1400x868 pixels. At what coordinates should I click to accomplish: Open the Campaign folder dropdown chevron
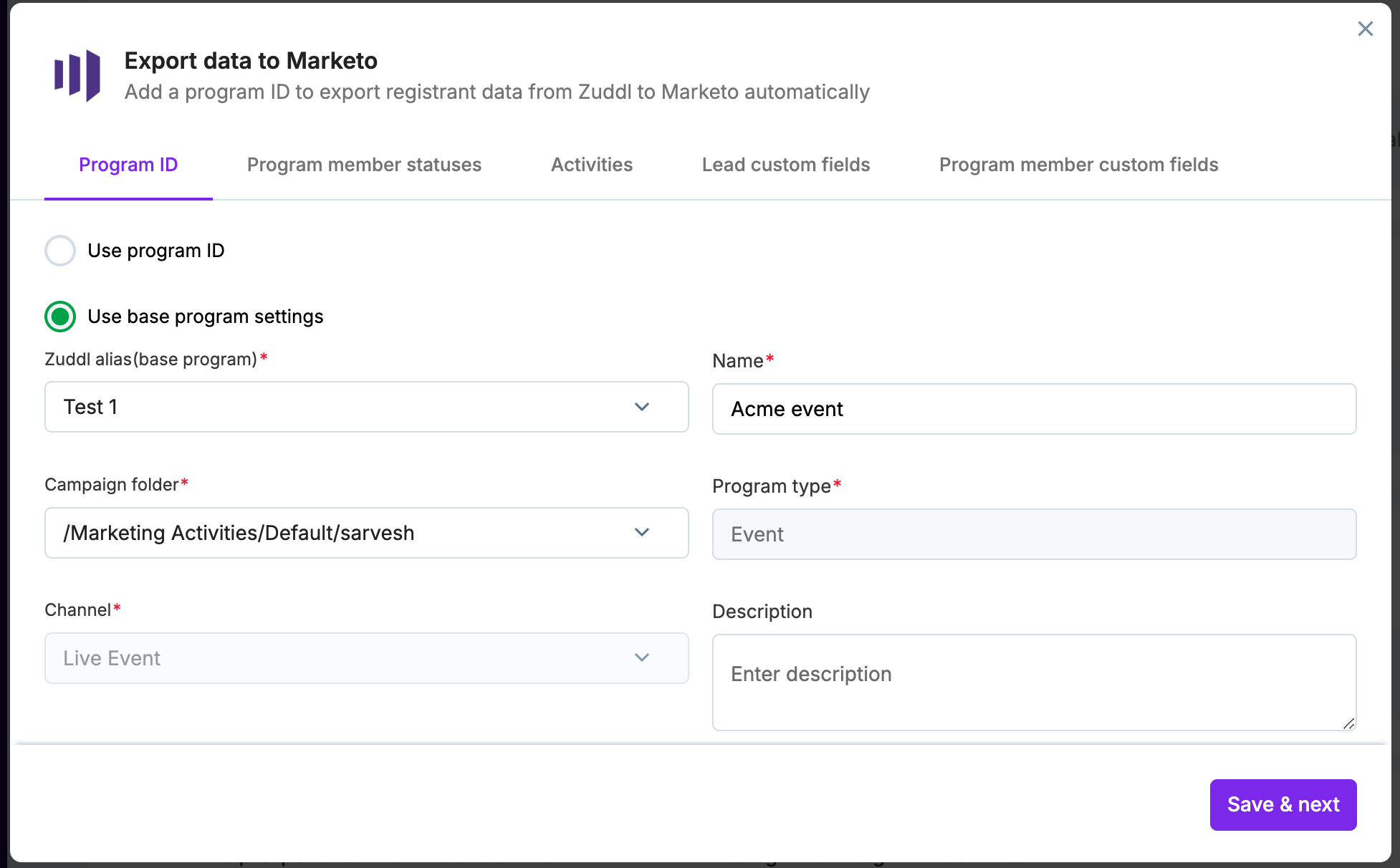(x=641, y=533)
